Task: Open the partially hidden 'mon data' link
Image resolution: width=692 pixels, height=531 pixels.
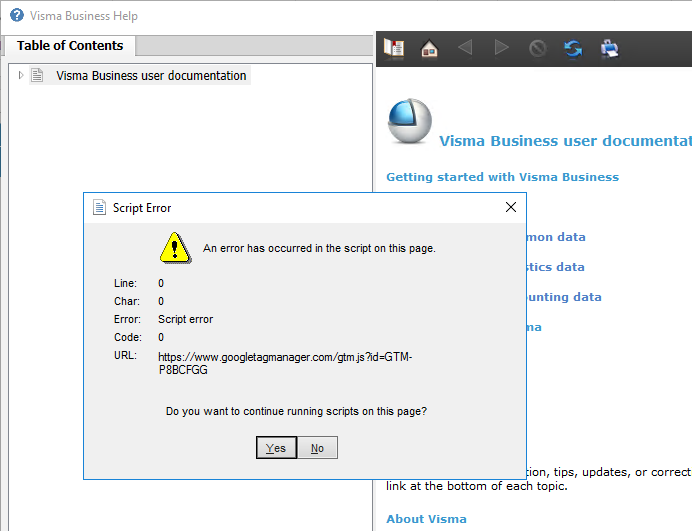Action: pos(556,237)
